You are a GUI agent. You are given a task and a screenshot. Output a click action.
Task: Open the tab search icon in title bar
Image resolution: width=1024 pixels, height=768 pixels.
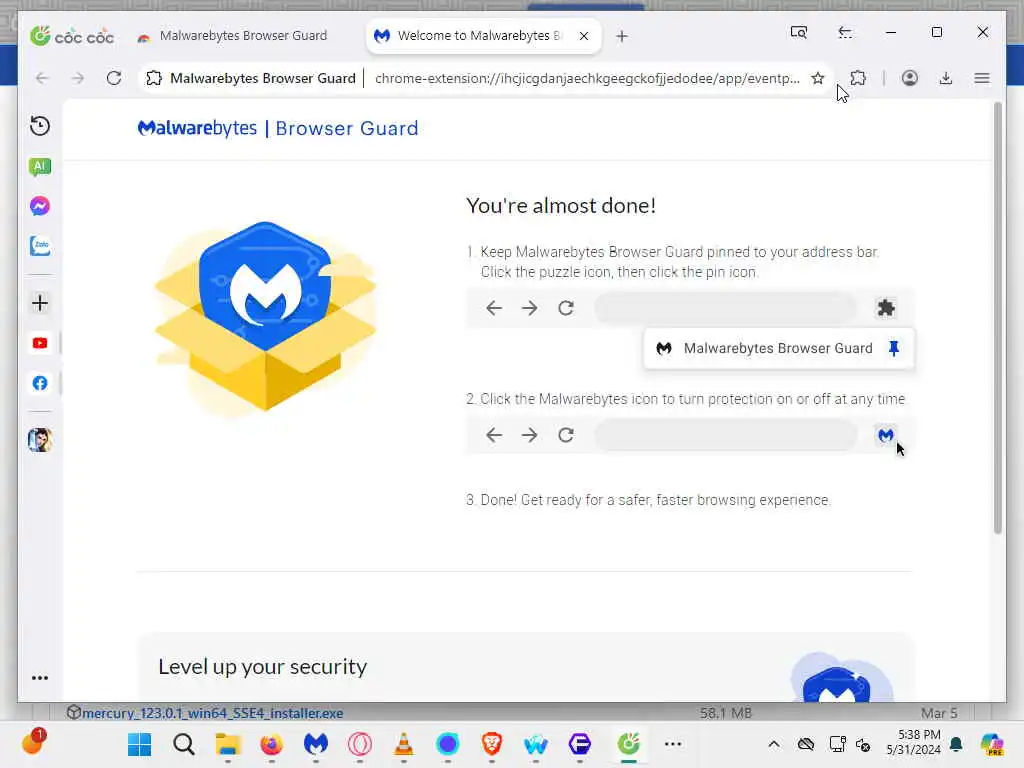(799, 32)
